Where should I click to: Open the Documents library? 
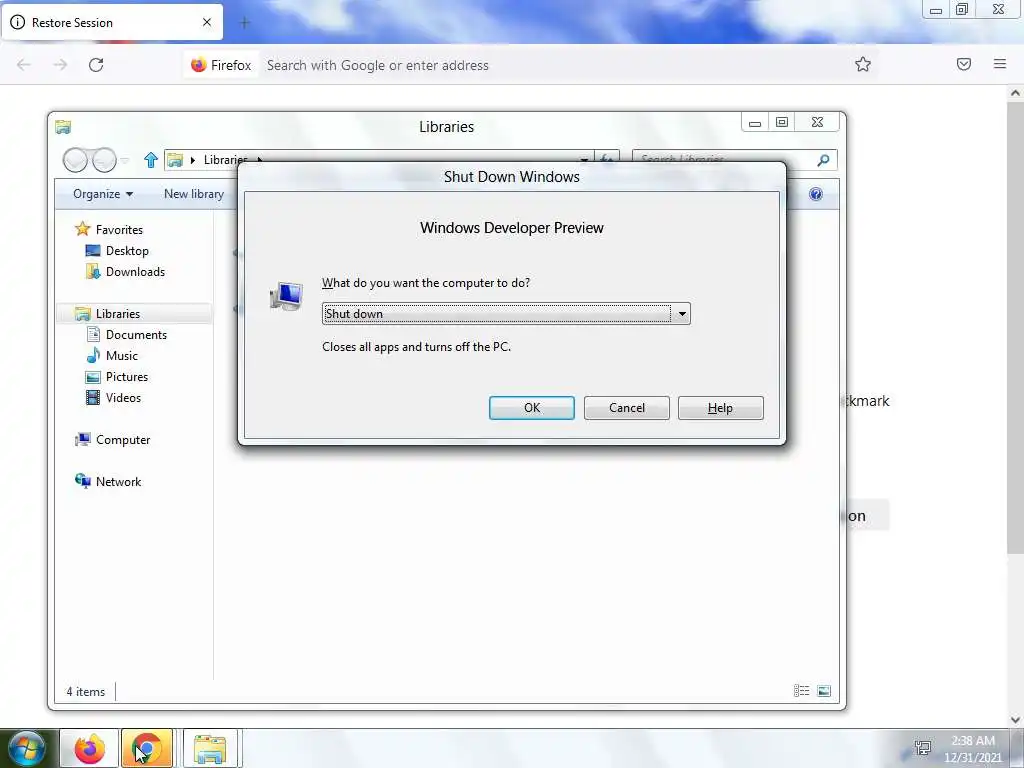127,334
